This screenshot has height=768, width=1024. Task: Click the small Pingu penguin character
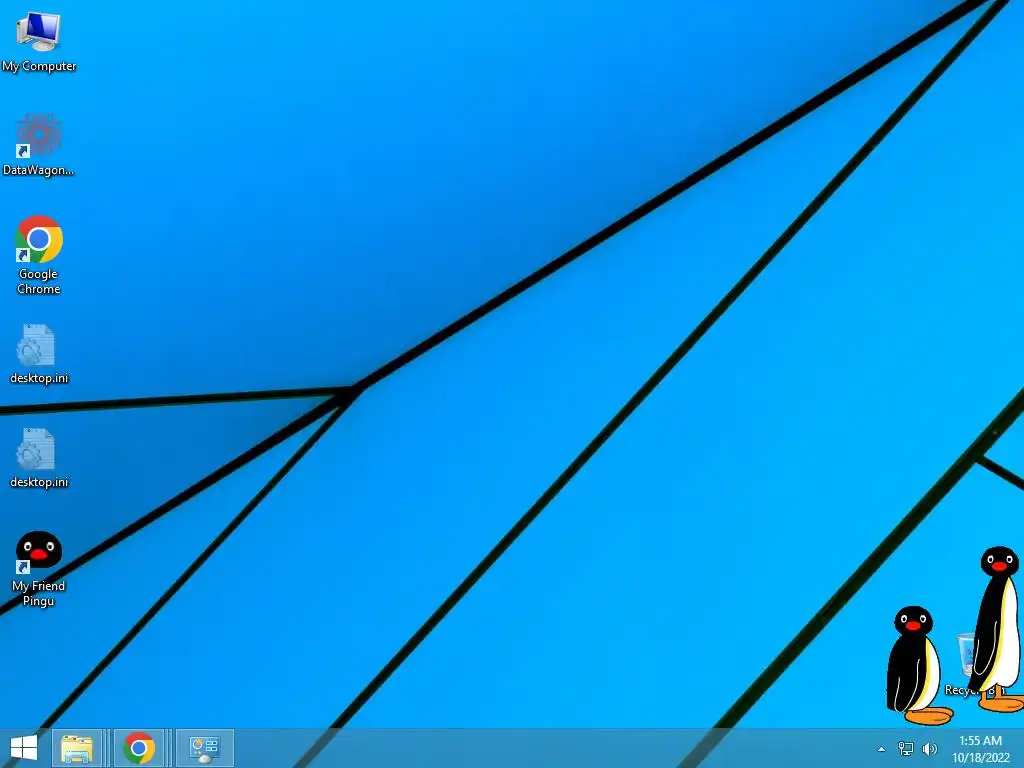pos(915,665)
